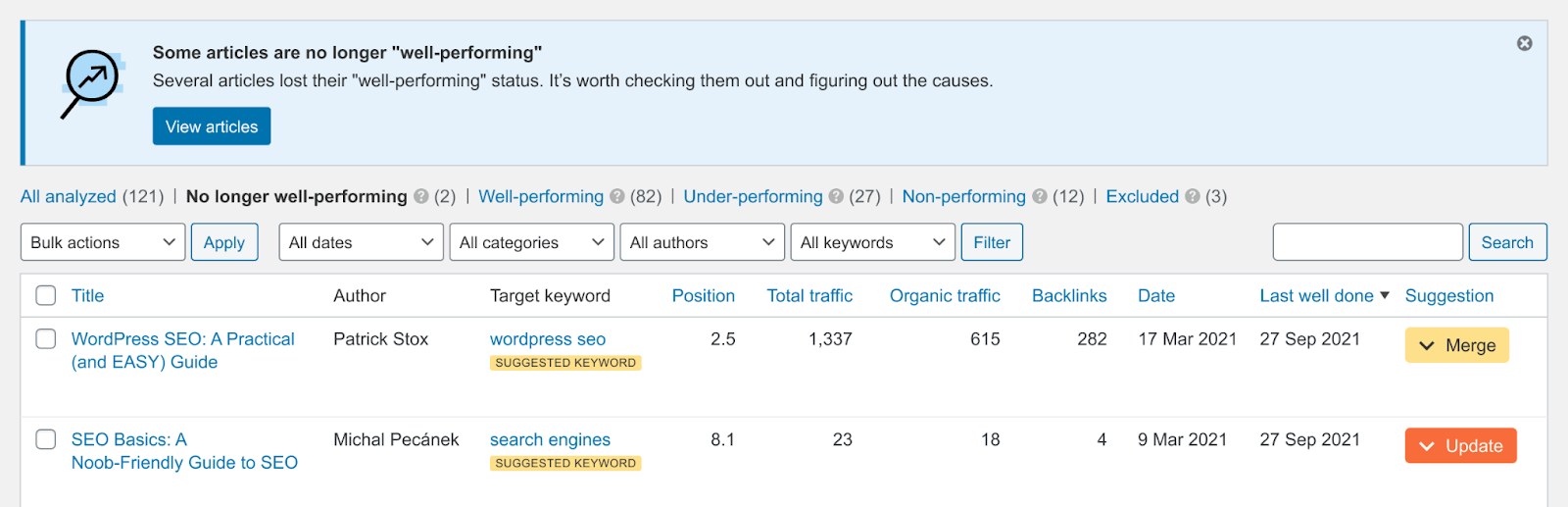
Task: Click the search text input field
Action: [x=1367, y=242]
